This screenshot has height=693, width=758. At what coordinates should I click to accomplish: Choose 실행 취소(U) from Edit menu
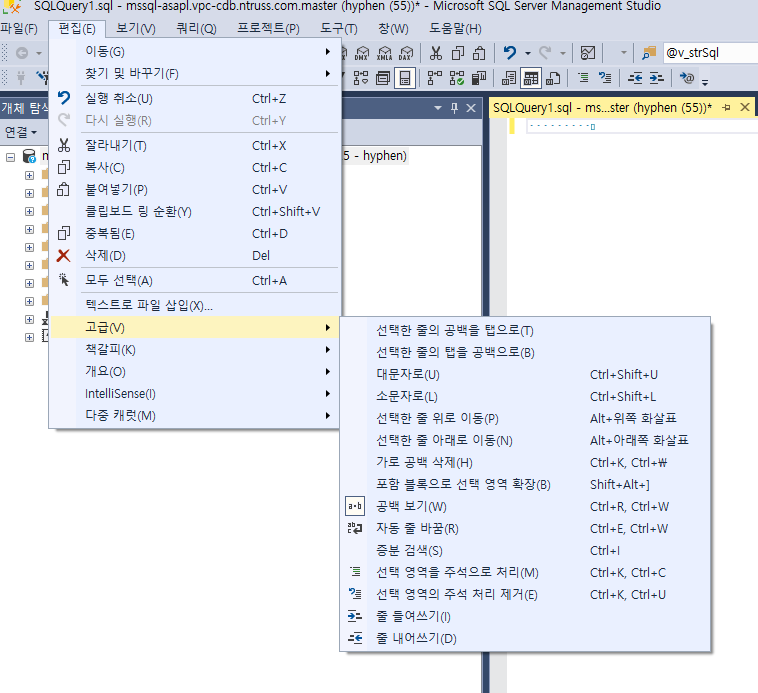tap(195, 99)
